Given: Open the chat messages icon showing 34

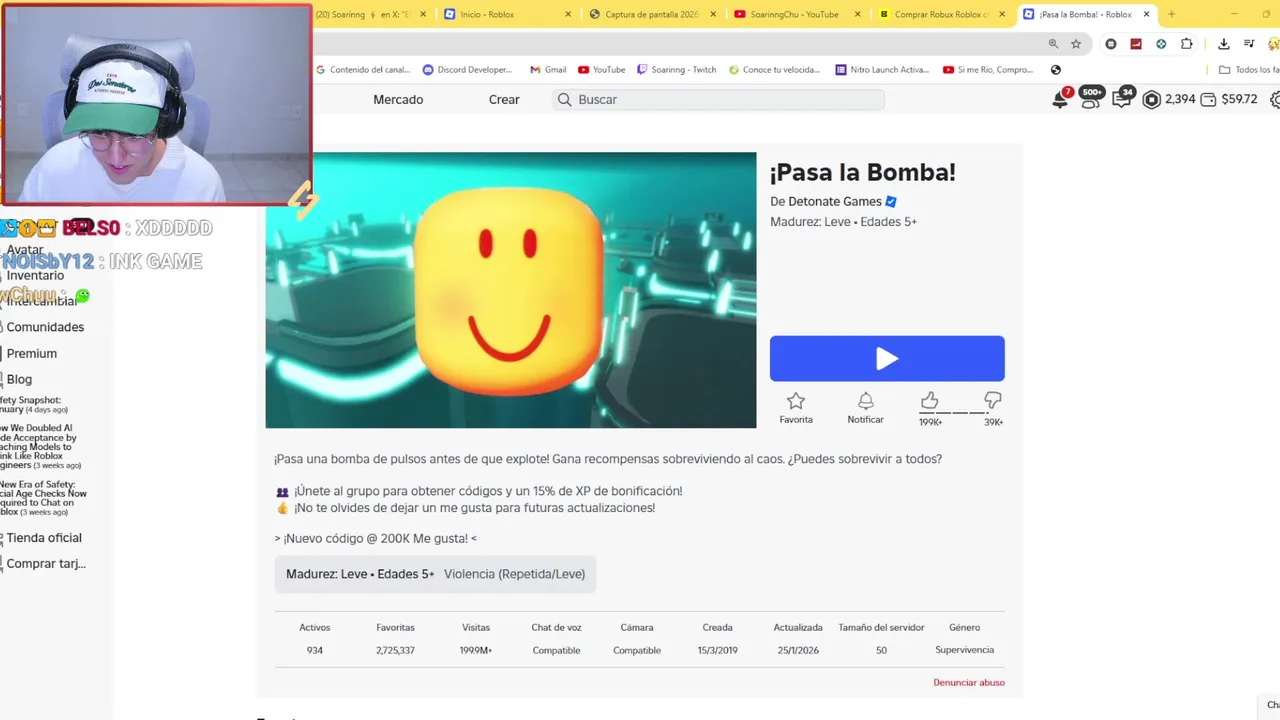Looking at the screenshot, I should click(x=1122, y=98).
